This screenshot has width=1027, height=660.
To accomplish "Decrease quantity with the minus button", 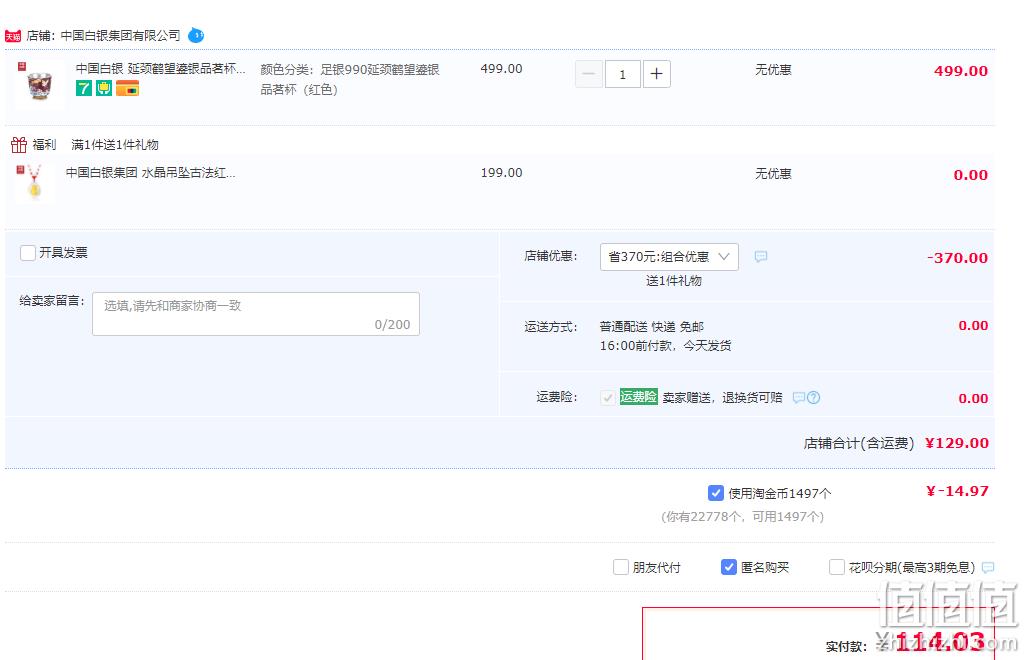I will [588, 74].
